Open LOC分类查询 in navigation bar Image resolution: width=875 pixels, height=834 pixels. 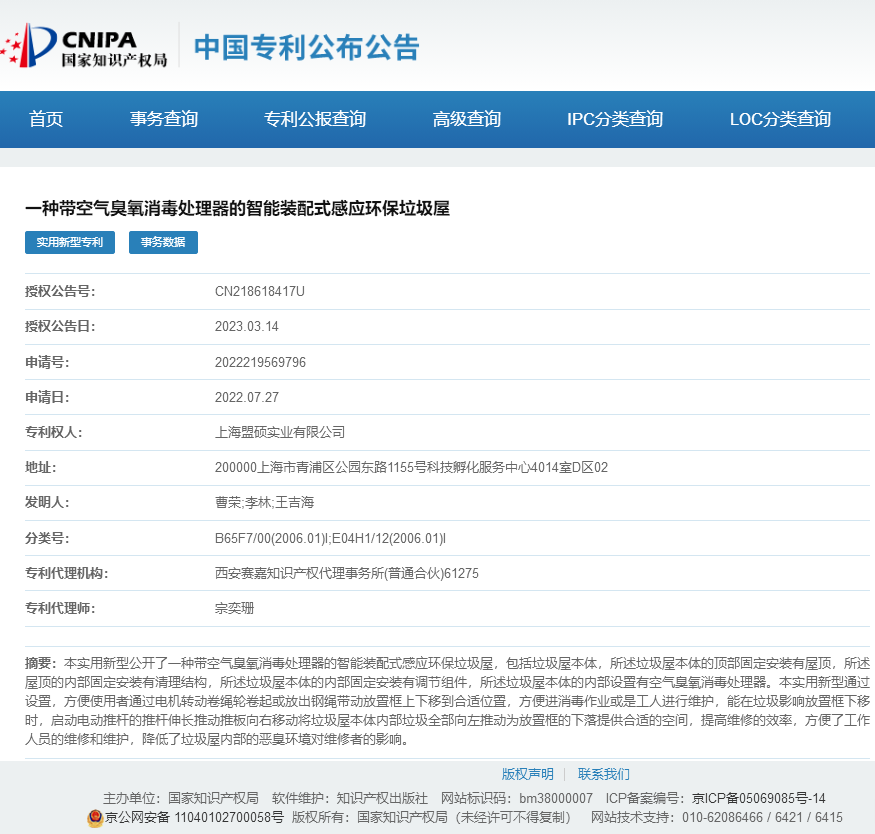780,119
